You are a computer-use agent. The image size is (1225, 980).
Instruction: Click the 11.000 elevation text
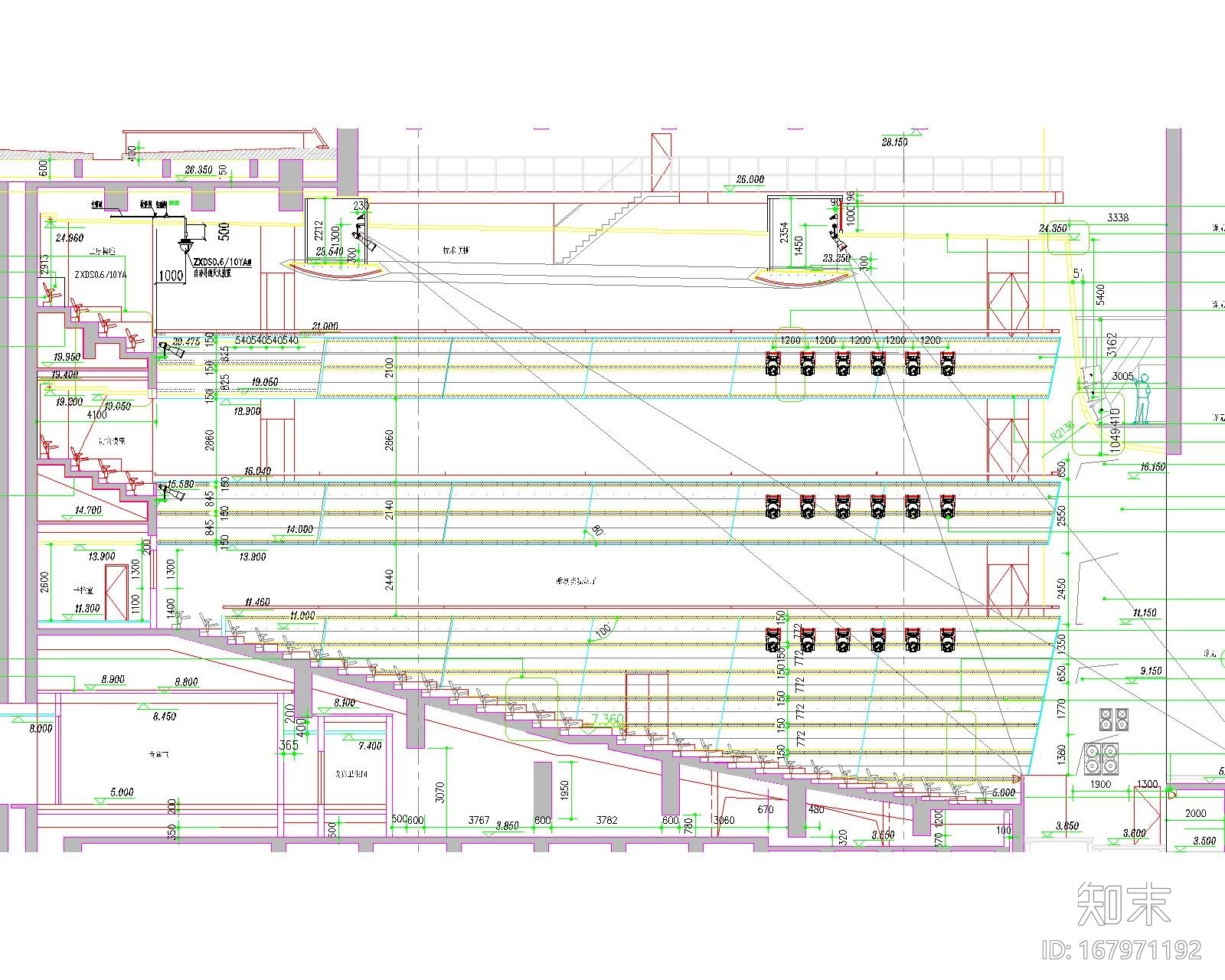click(302, 615)
